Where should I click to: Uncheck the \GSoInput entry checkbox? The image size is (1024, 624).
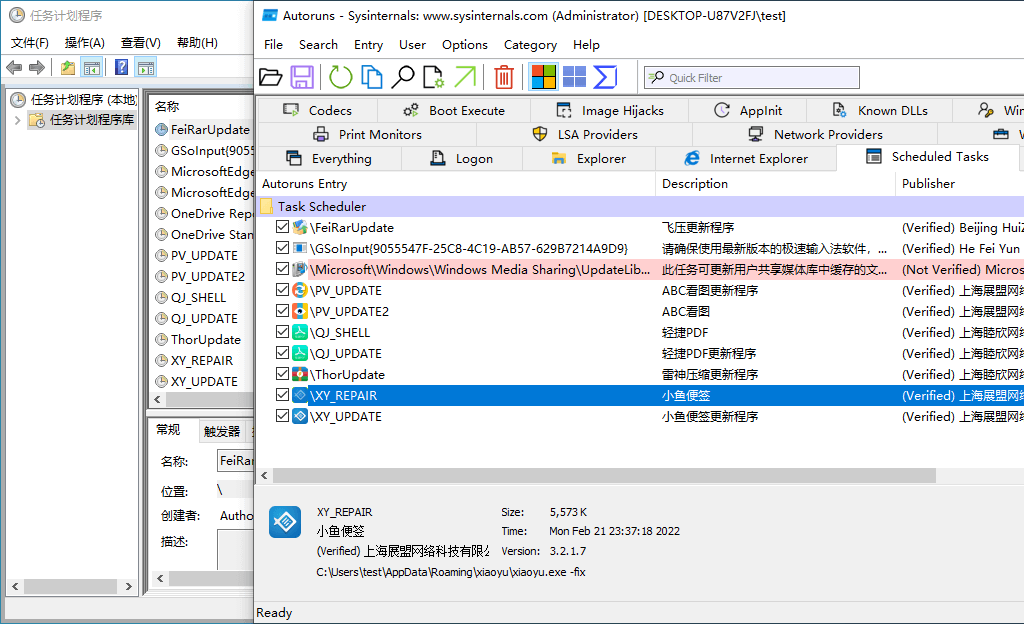[282, 247]
